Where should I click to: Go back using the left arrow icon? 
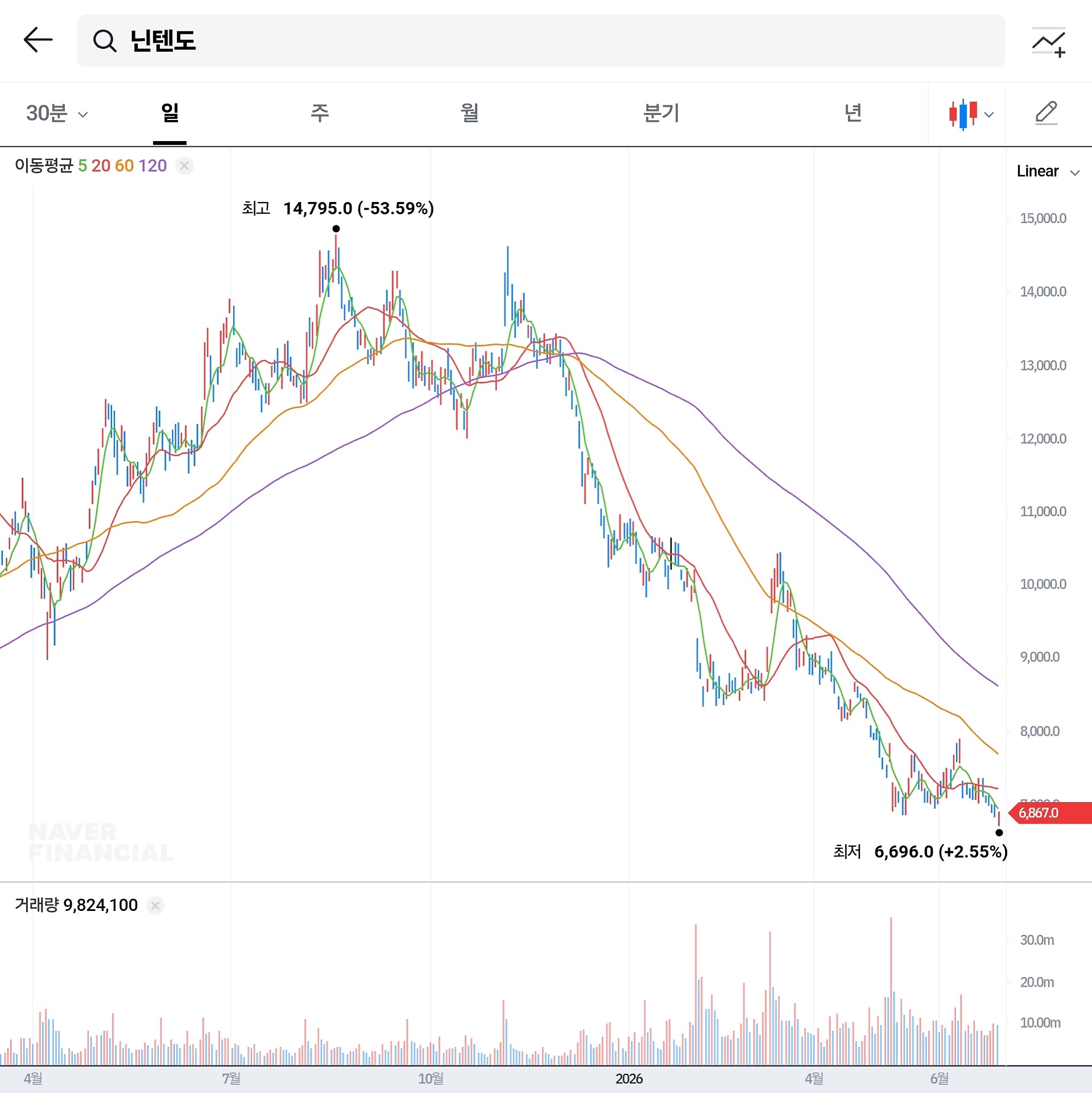[38, 40]
